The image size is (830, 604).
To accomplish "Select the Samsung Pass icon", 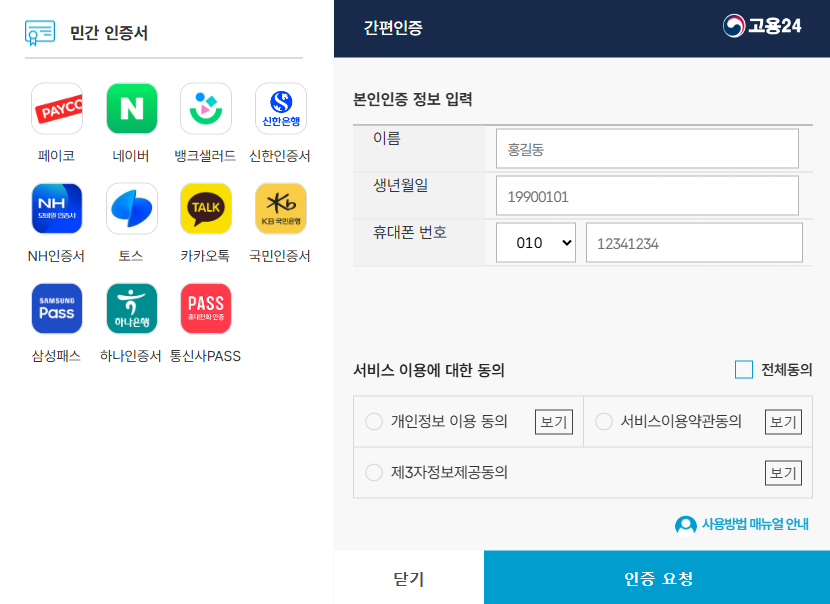I will tap(57, 309).
